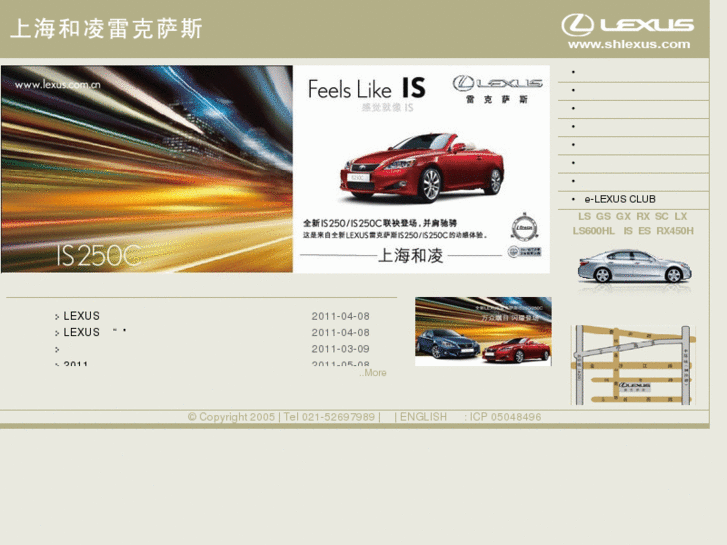This screenshot has height=545, width=727.
Task: Click the ICP 05048496 footer link
Action: tap(505, 417)
